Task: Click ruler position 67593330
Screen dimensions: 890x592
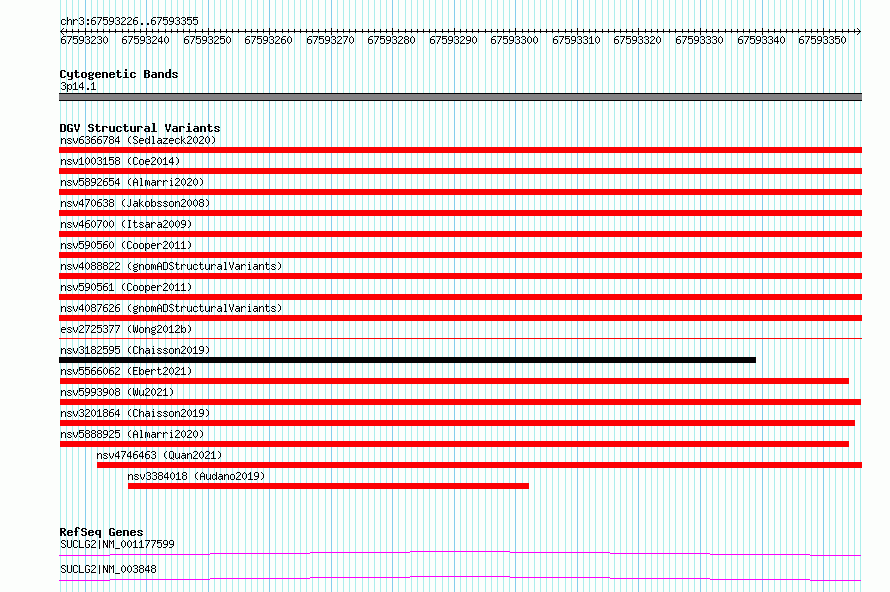Action: (x=699, y=40)
